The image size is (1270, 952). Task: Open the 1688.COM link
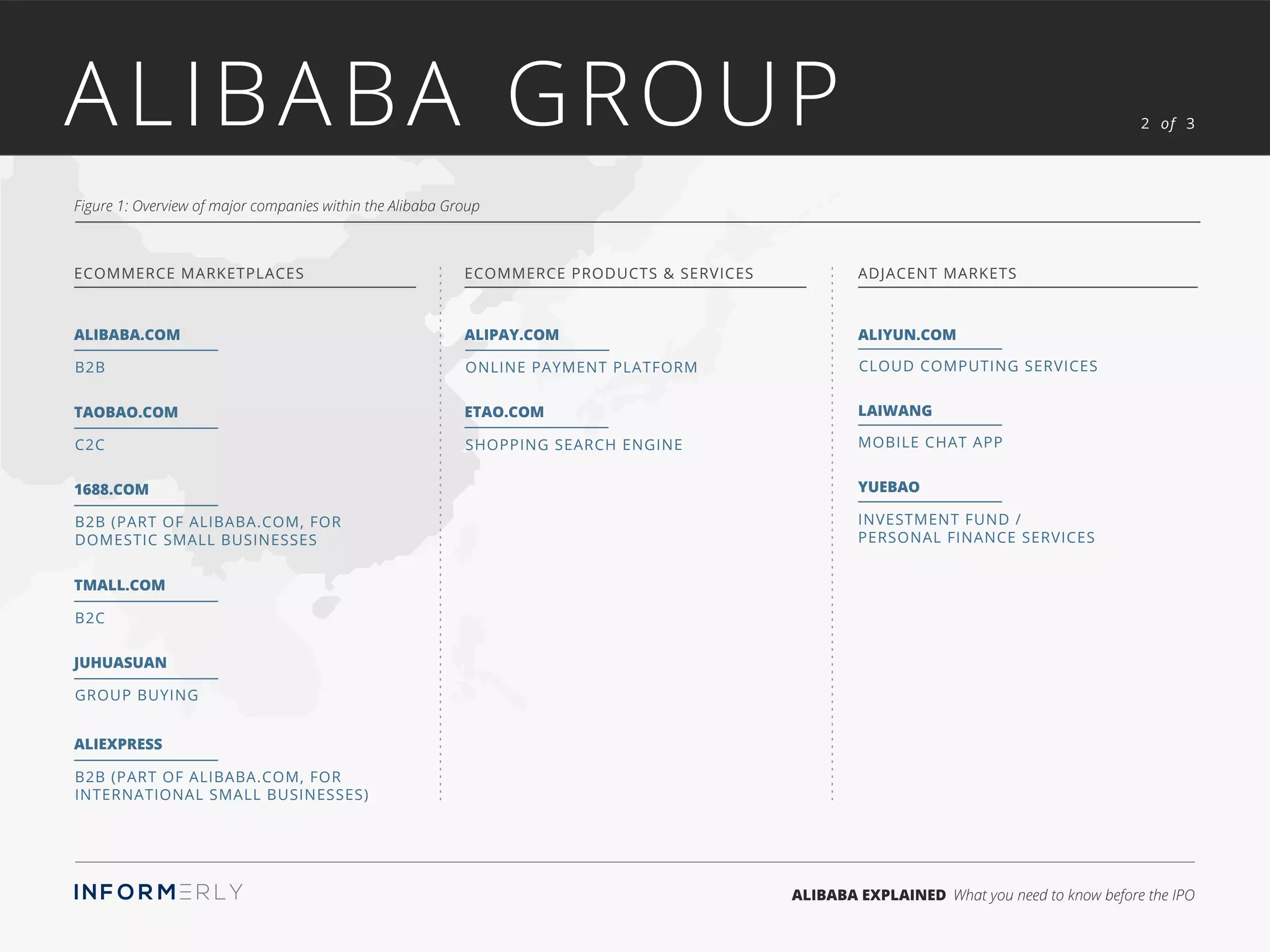pos(112,490)
